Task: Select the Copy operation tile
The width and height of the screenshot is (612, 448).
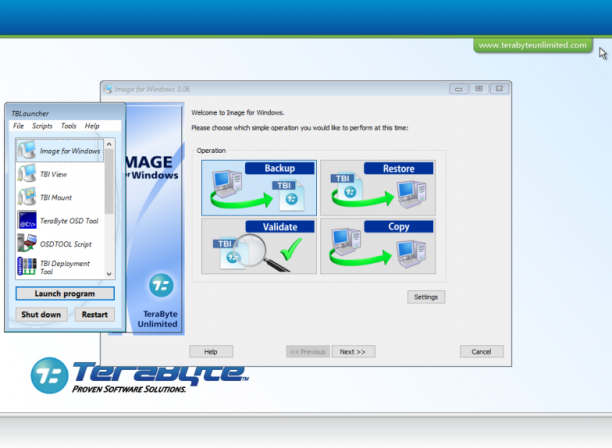Action: point(378,246)
